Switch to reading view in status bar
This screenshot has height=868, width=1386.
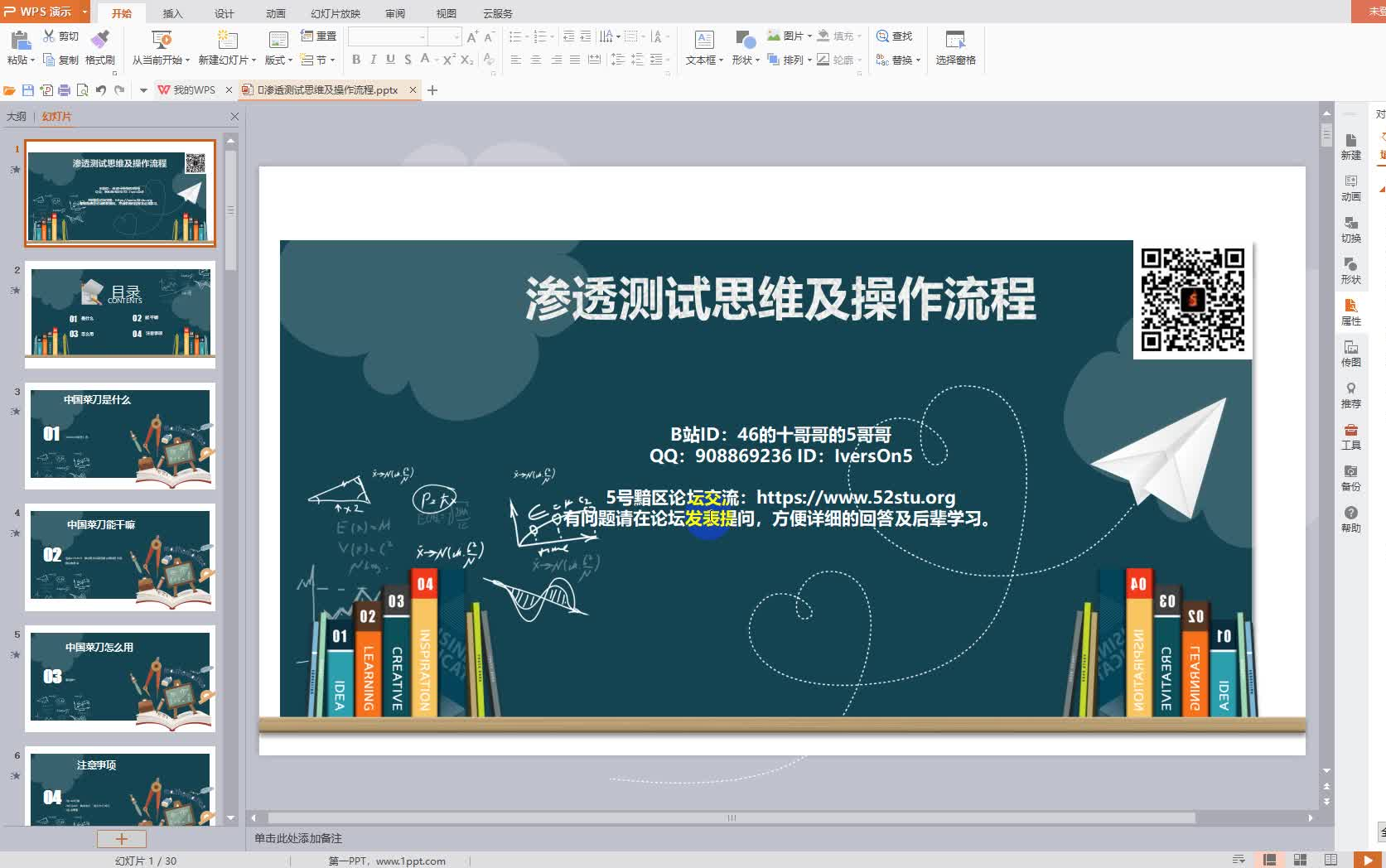[x=1330, y=860]
